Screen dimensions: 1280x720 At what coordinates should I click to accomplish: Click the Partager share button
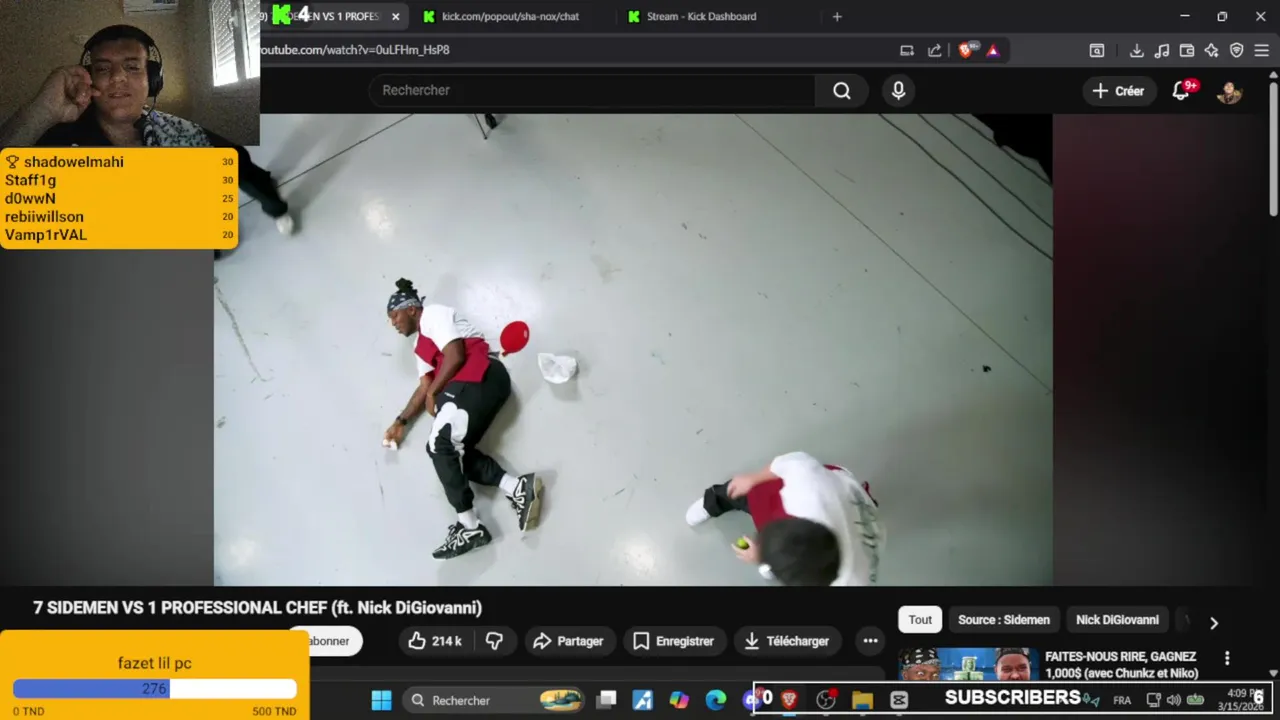(568, 641)
